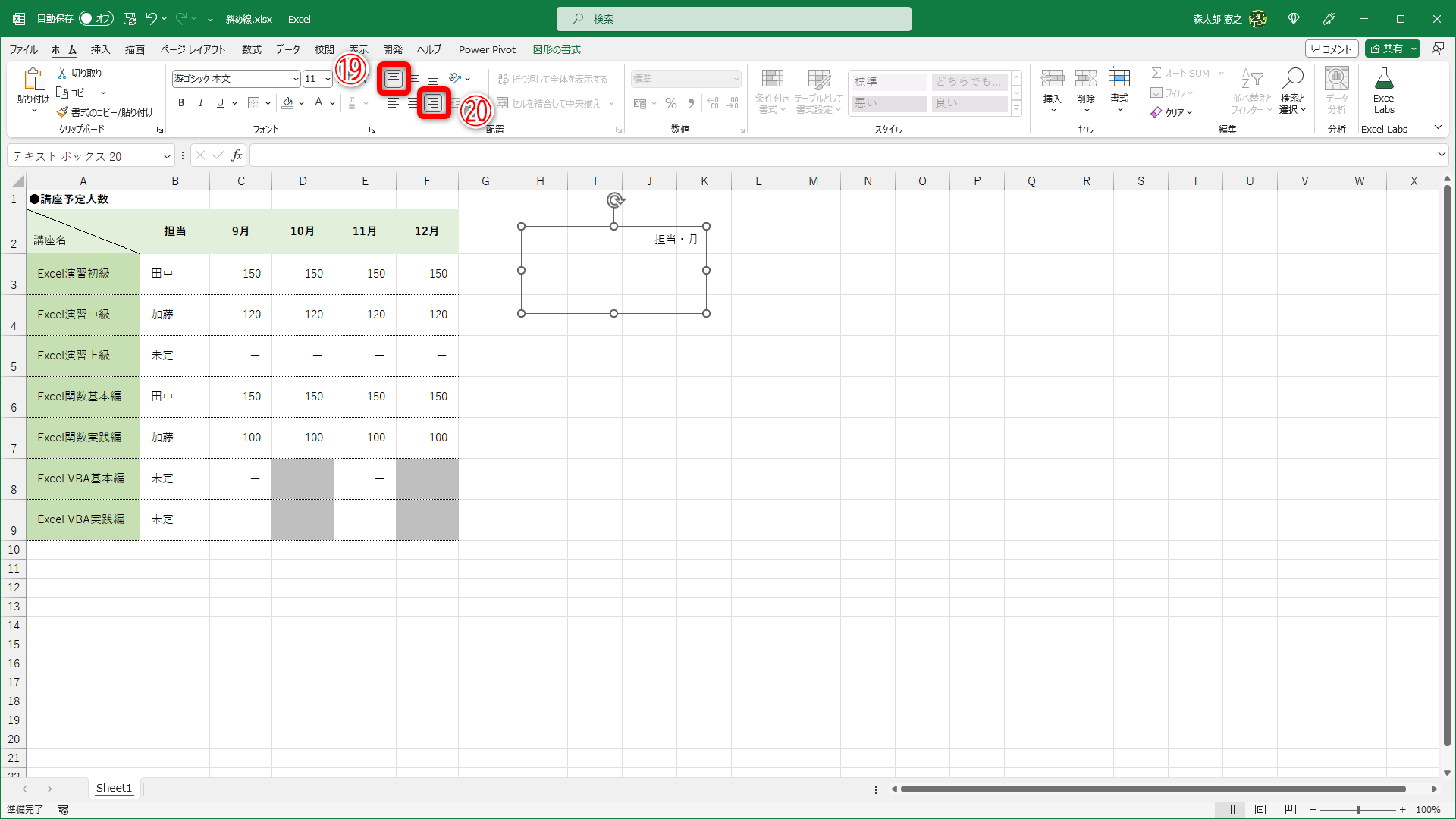Click the text orientation icon
The height and width of the screenshot is (819, 1456).
click(455, 78)
